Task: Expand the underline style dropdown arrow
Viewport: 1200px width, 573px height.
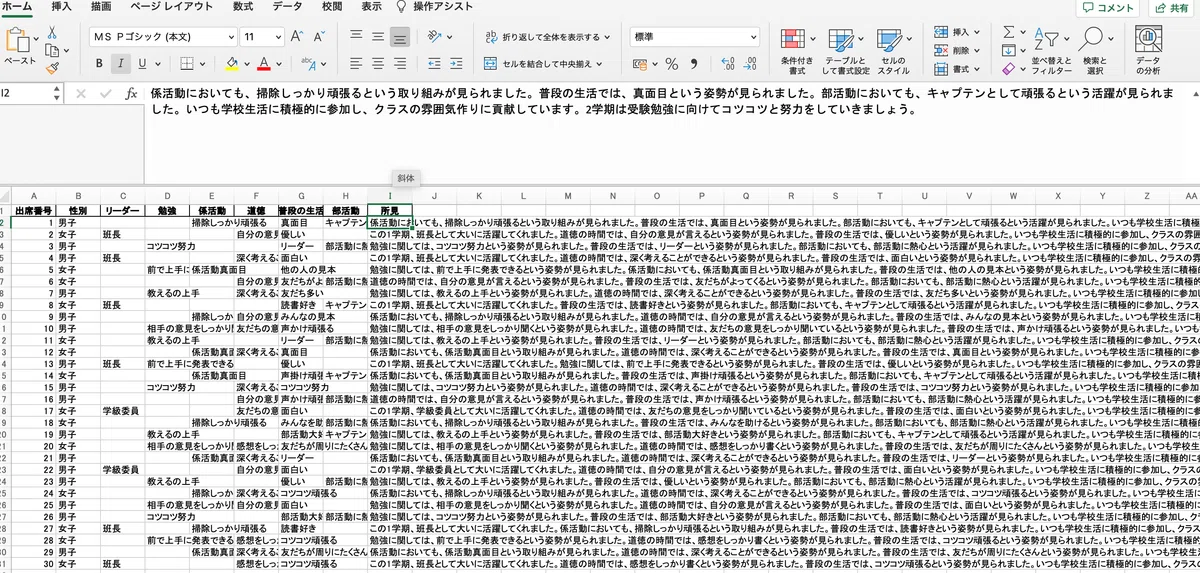Action: (160, 64)
